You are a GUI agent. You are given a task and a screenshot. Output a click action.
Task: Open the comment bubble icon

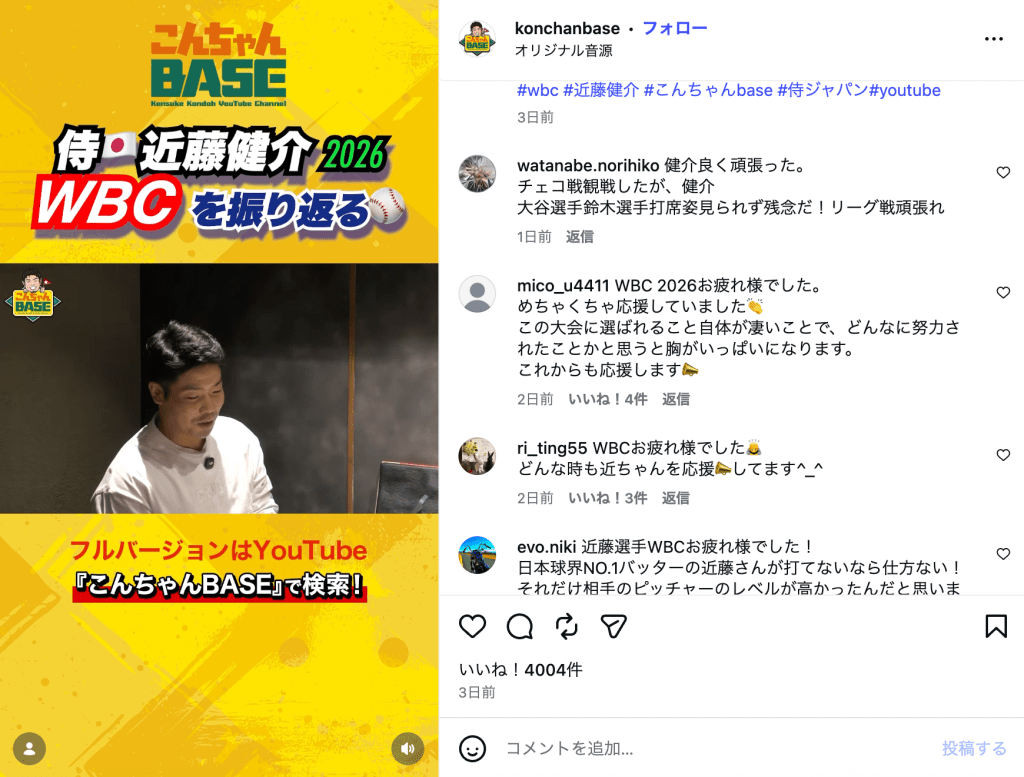point(520,626)
